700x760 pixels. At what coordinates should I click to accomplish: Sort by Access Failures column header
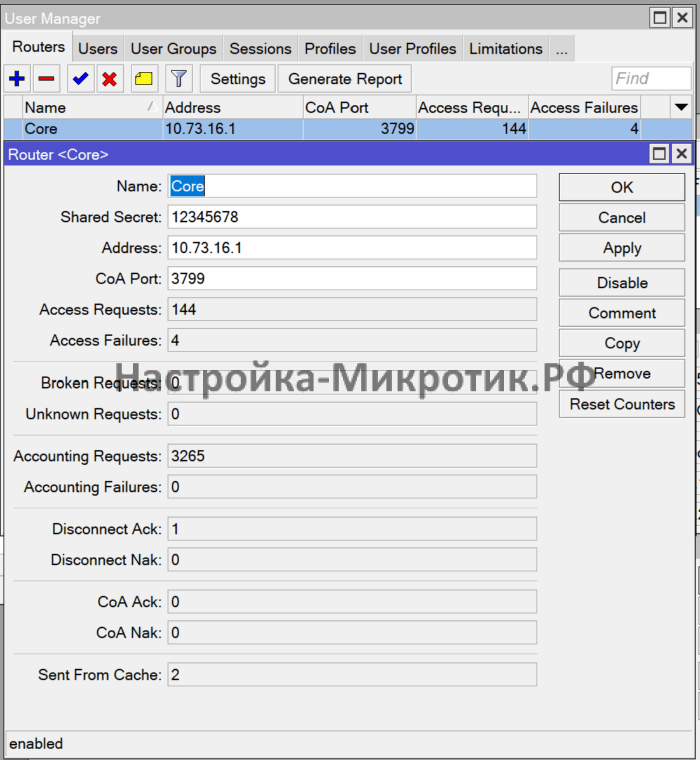pos(584,107)
